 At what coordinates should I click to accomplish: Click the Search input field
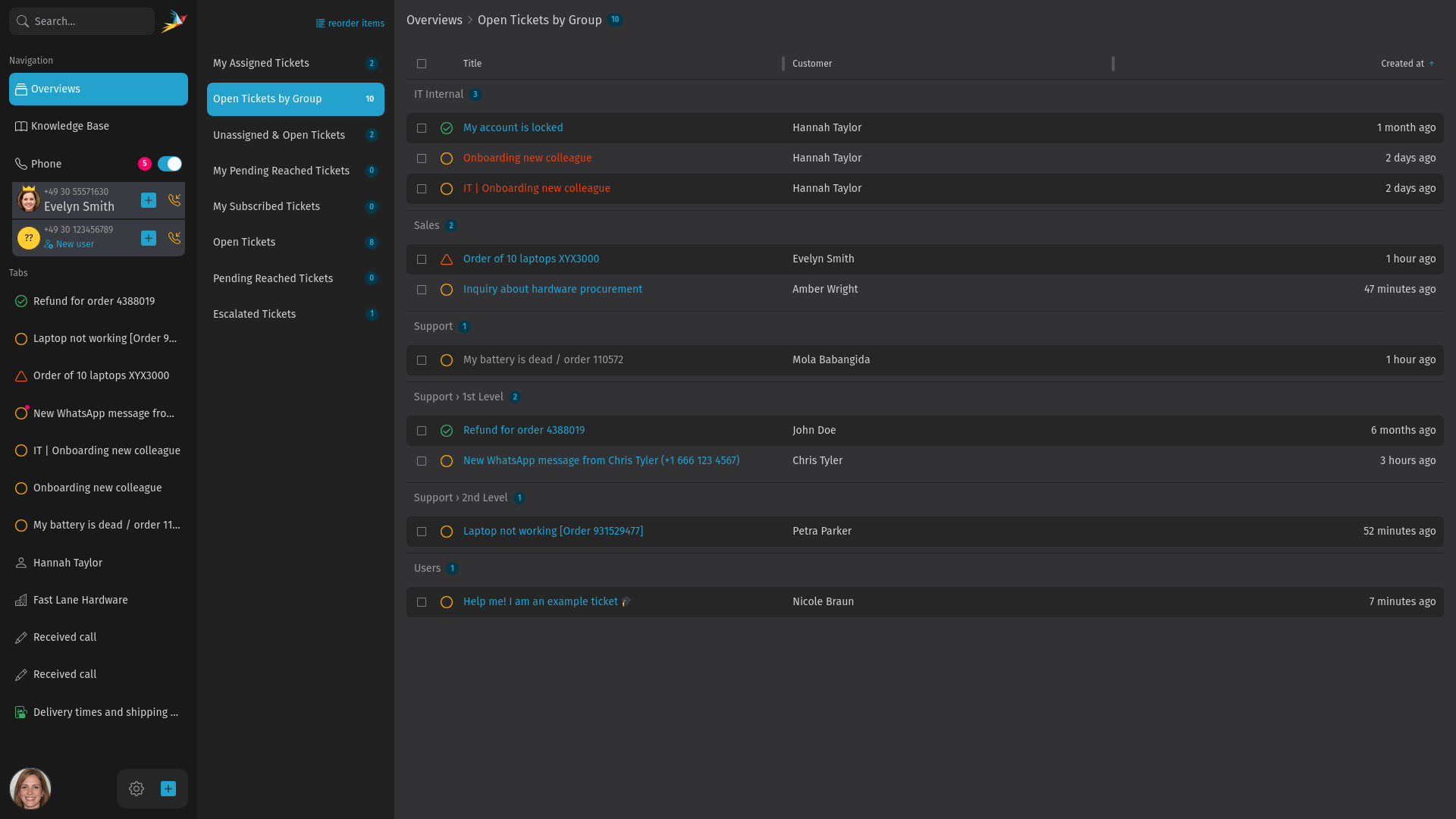click(82, 21)
